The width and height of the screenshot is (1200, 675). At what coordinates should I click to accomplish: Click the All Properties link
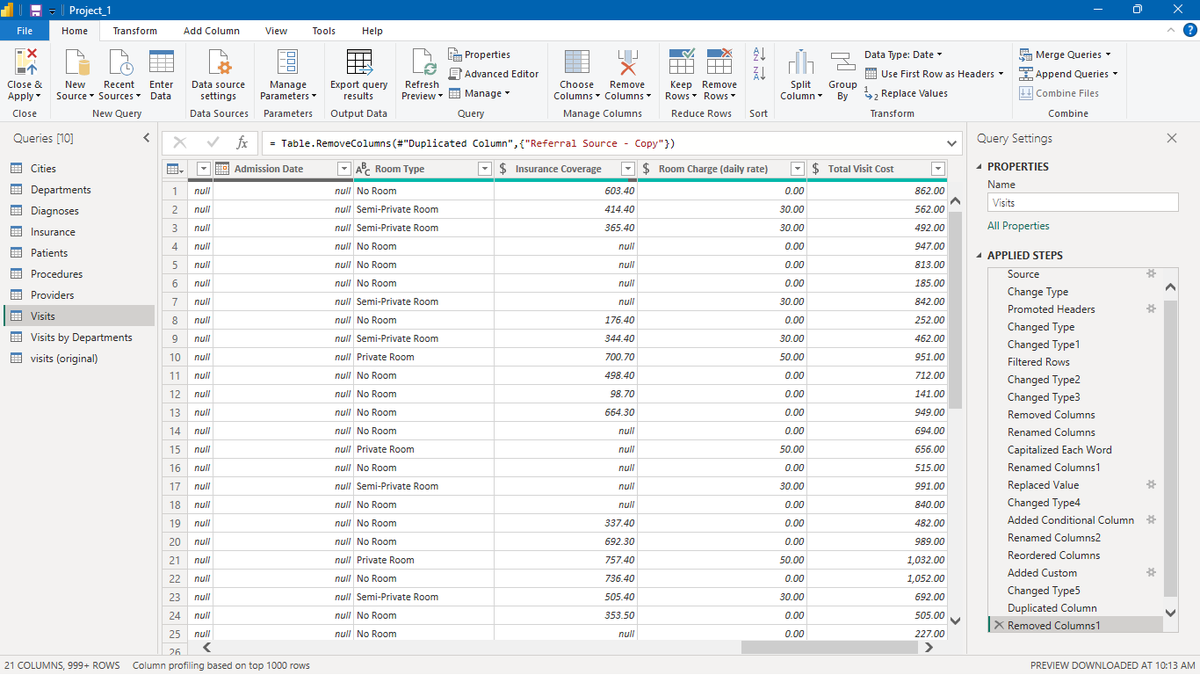pyautogui.click(x=1018, y=226)
